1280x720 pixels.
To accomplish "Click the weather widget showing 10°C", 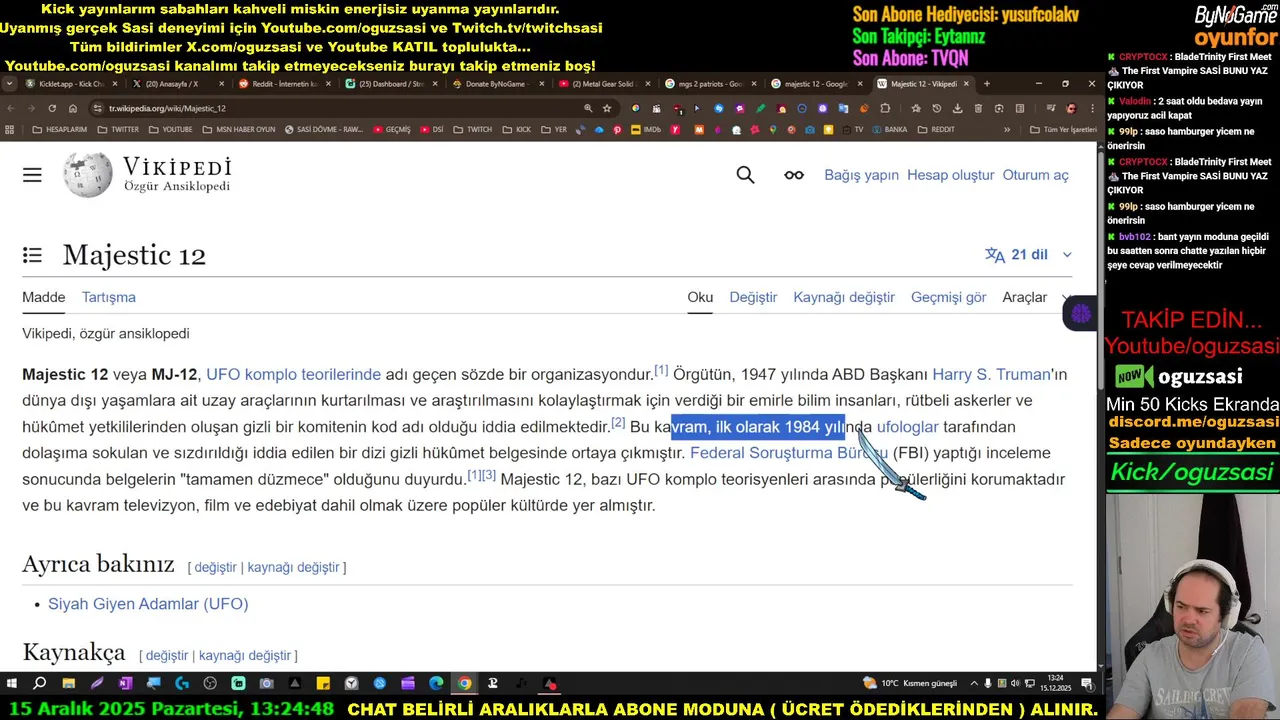I will pyautogui.click(x=910, y=684).
